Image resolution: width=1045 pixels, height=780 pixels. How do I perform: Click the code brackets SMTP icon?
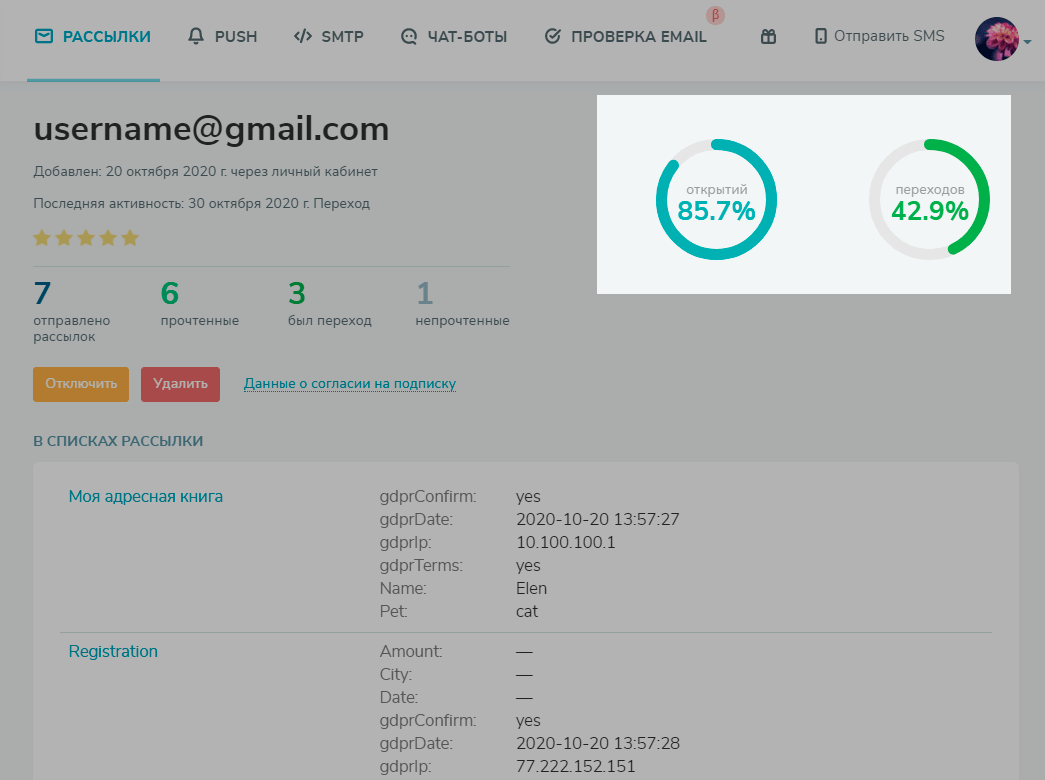click(x=302, y=37)
